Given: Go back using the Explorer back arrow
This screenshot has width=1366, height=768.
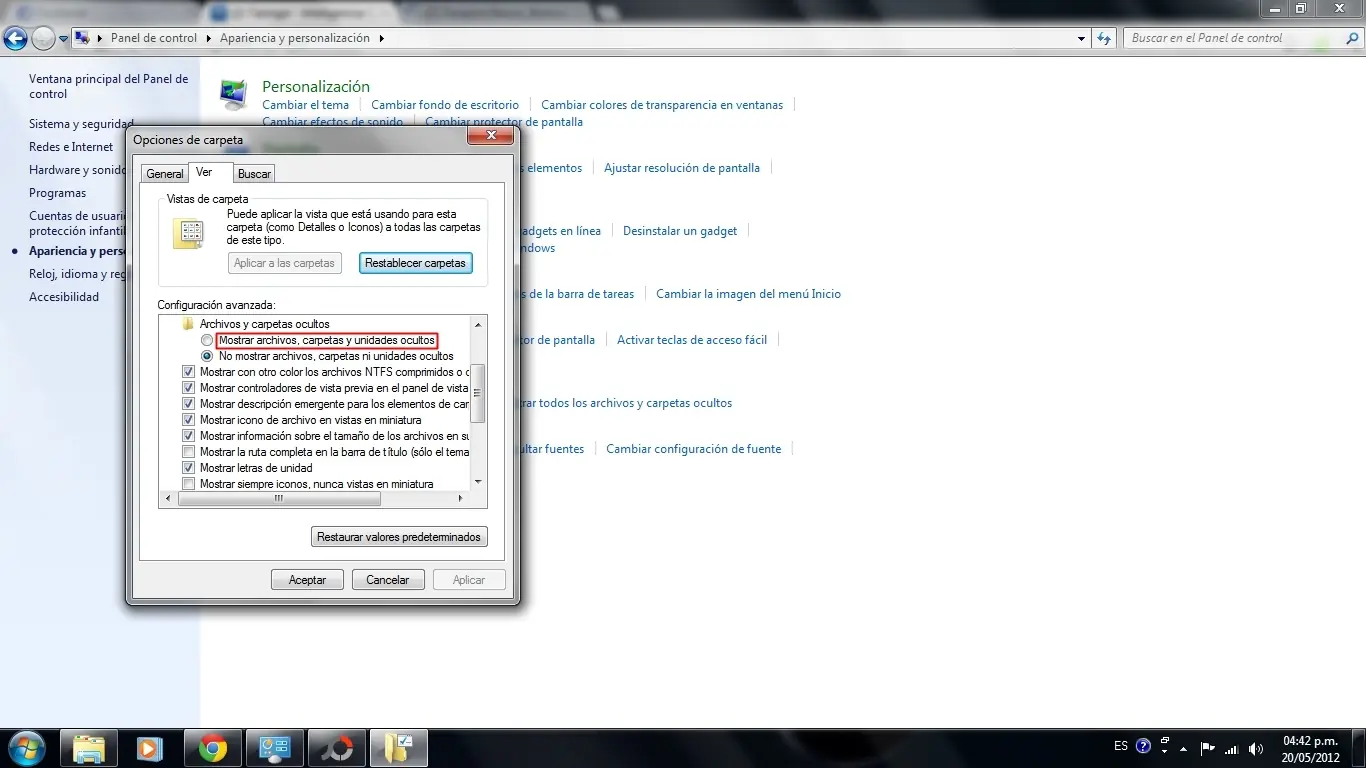Looking at the screenshot, I should pos(15,39).
